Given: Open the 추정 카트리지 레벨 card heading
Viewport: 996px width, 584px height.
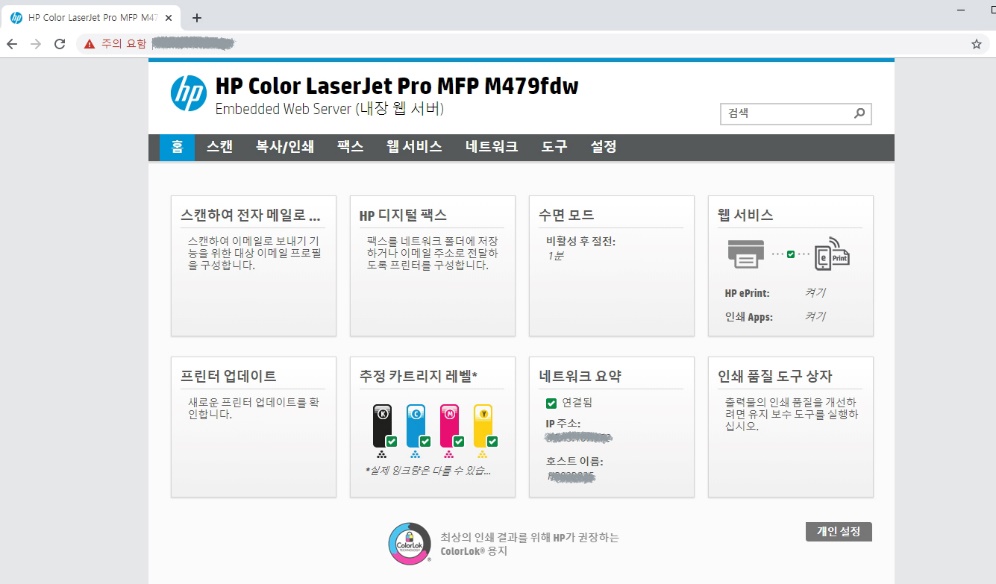Looking at the screenshot, I should 419,376.
